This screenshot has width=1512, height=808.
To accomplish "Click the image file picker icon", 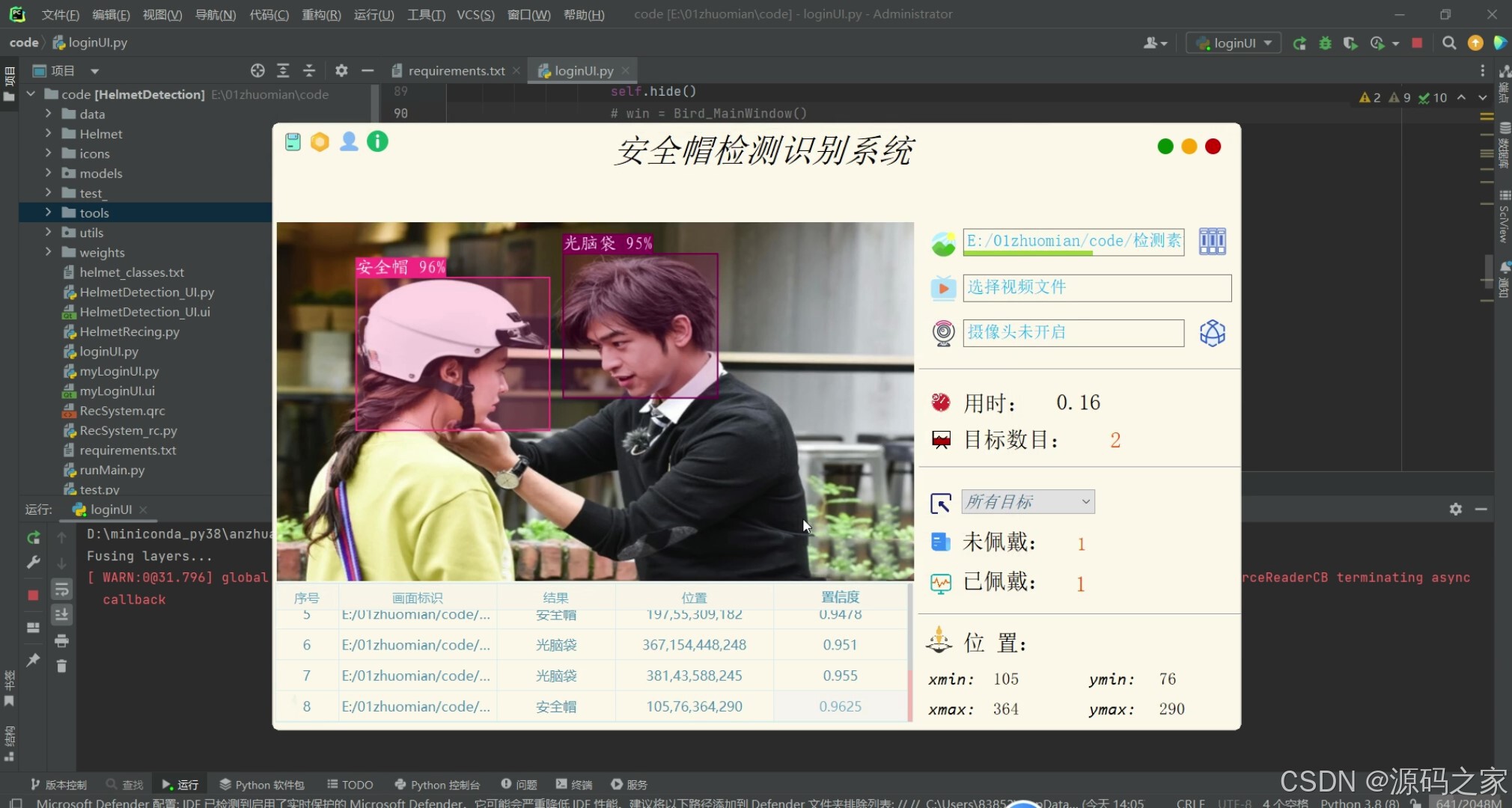I will (943, 243).
